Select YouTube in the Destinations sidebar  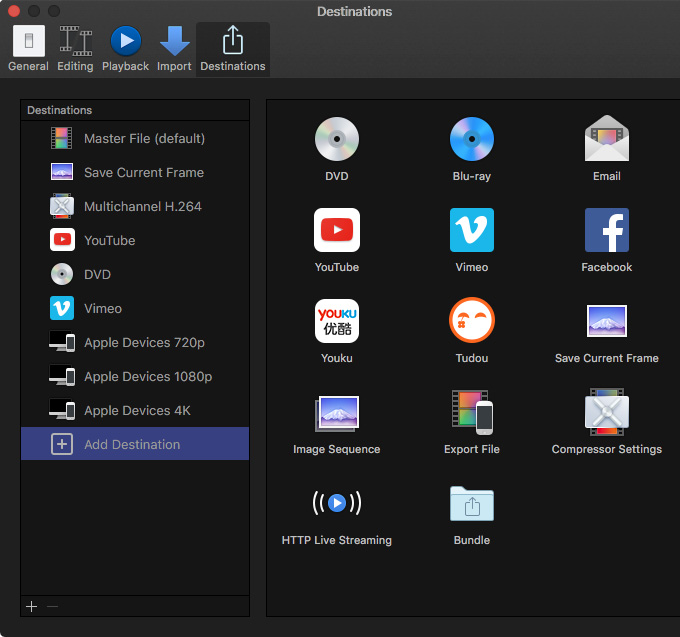(x=135, y=240)
